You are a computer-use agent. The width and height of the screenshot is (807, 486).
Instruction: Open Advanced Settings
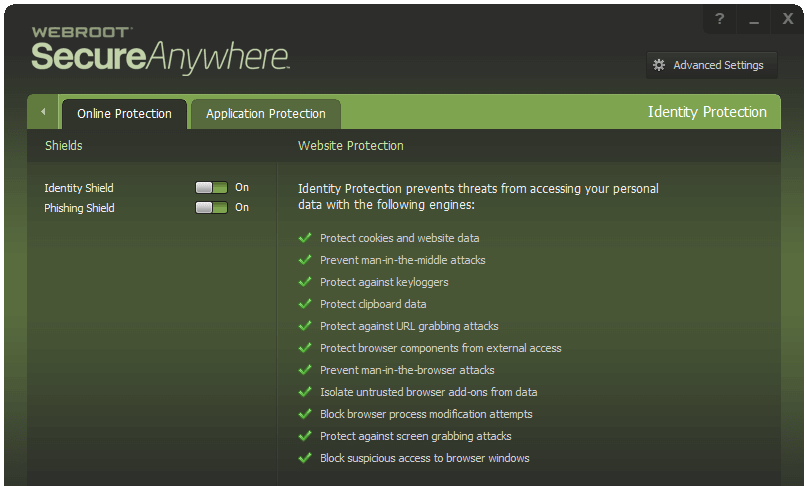pyautogui.click(x=711, y=65)
